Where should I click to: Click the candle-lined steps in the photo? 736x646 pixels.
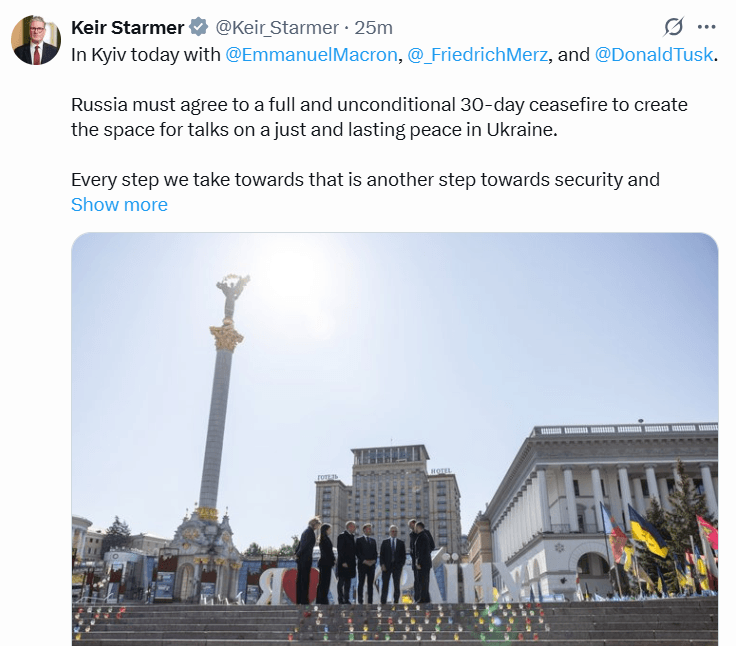coord(394,623)
